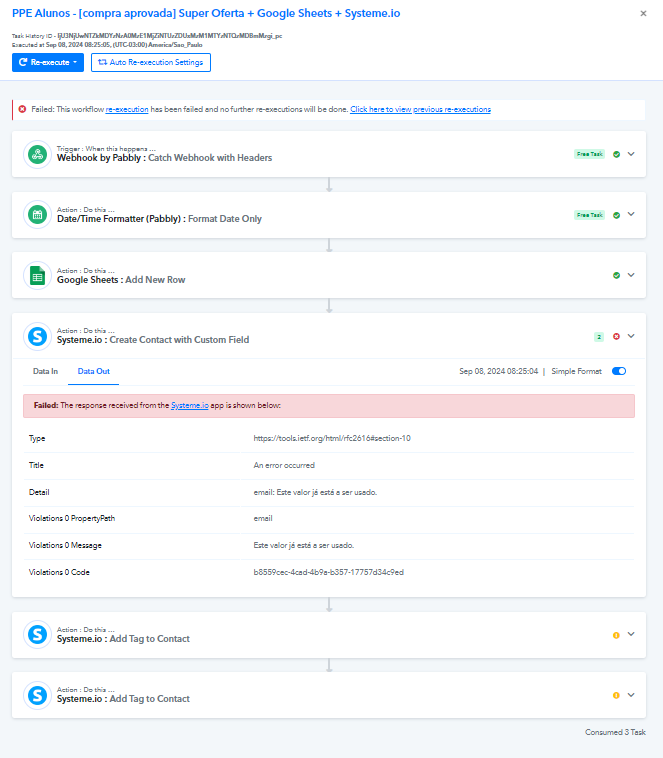Click 'Webhook by Pabbly : Catch Webhook with Headers' title
The width and height of the screenshot is (663, 758).
[164, 158]
